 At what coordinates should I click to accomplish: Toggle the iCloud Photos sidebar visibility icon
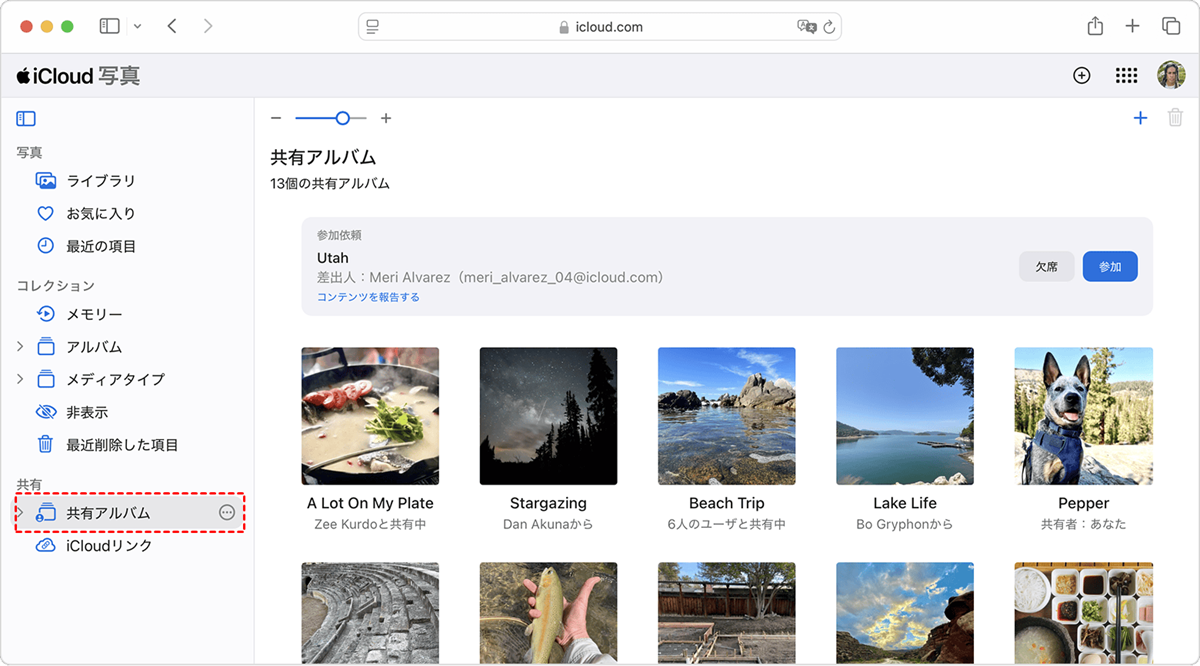(x=26, y=119)
